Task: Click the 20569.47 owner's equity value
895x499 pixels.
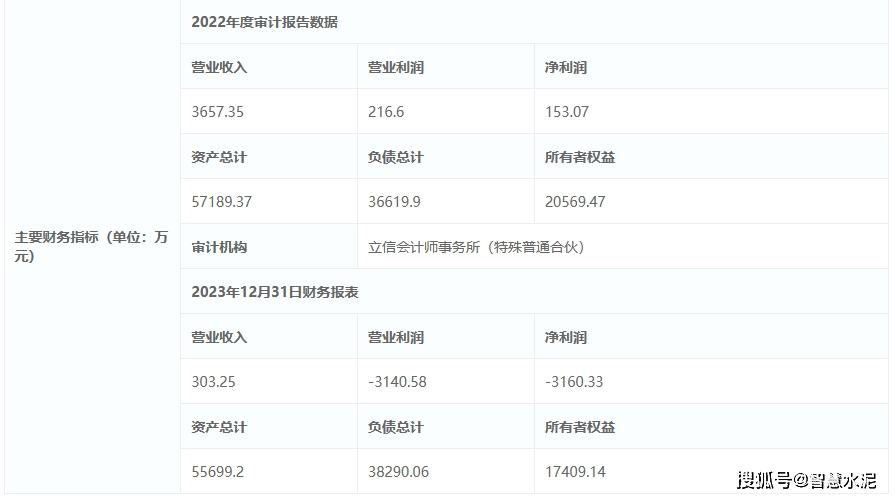Action: (x=576, y=202)
